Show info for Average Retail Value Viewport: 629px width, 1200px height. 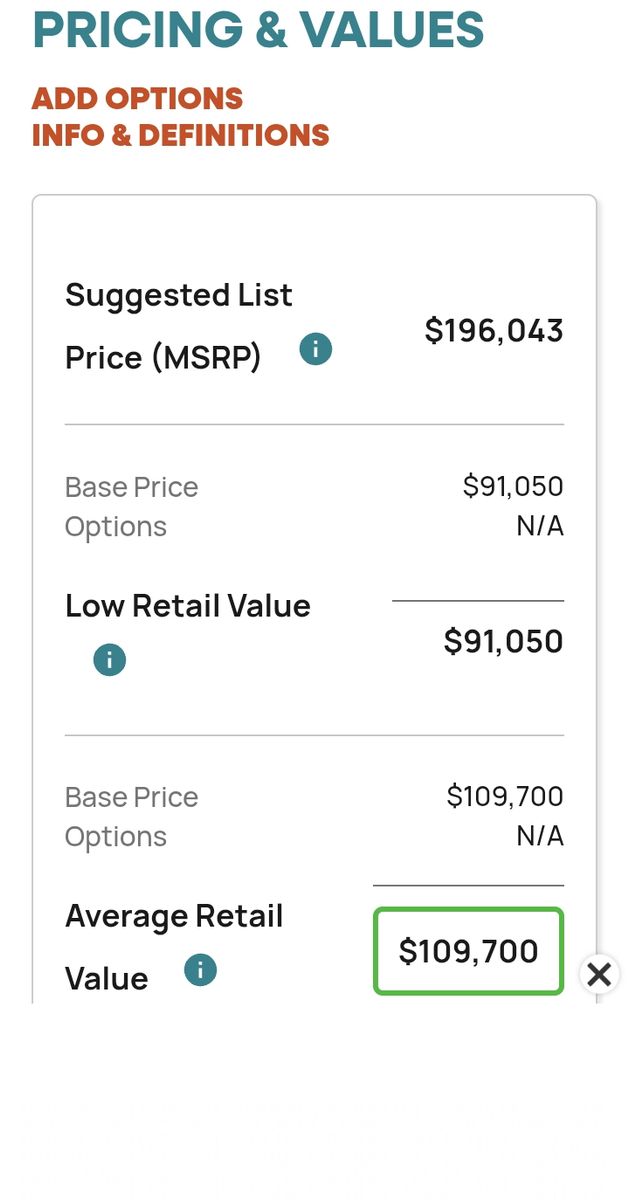(200, 970)
